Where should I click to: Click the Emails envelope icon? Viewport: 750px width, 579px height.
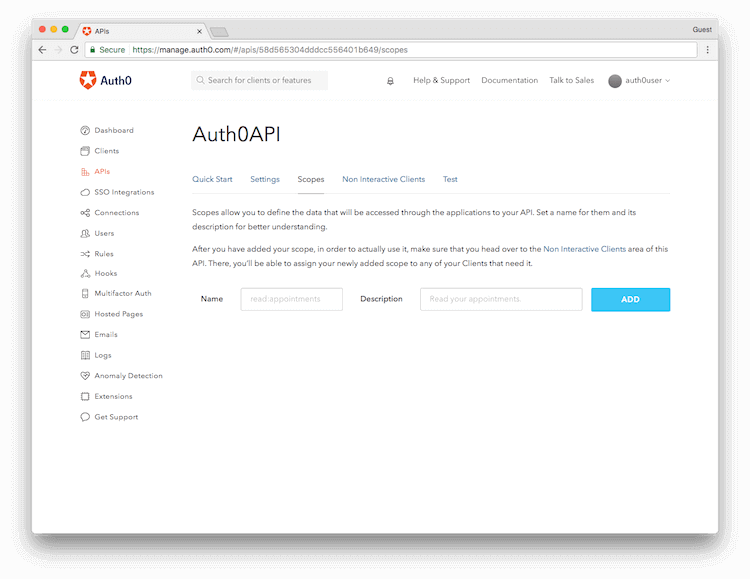85,334
